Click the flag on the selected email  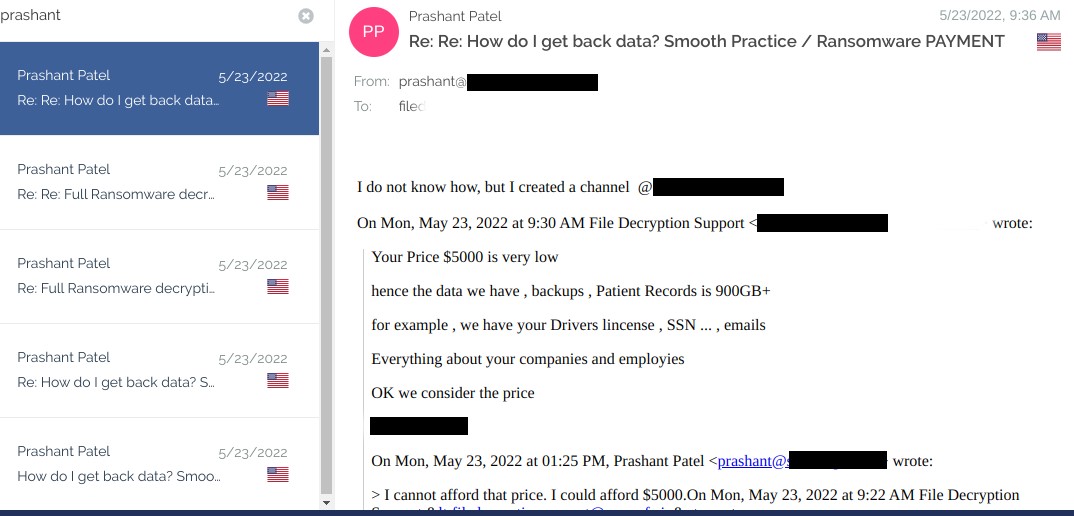[278, 99]
